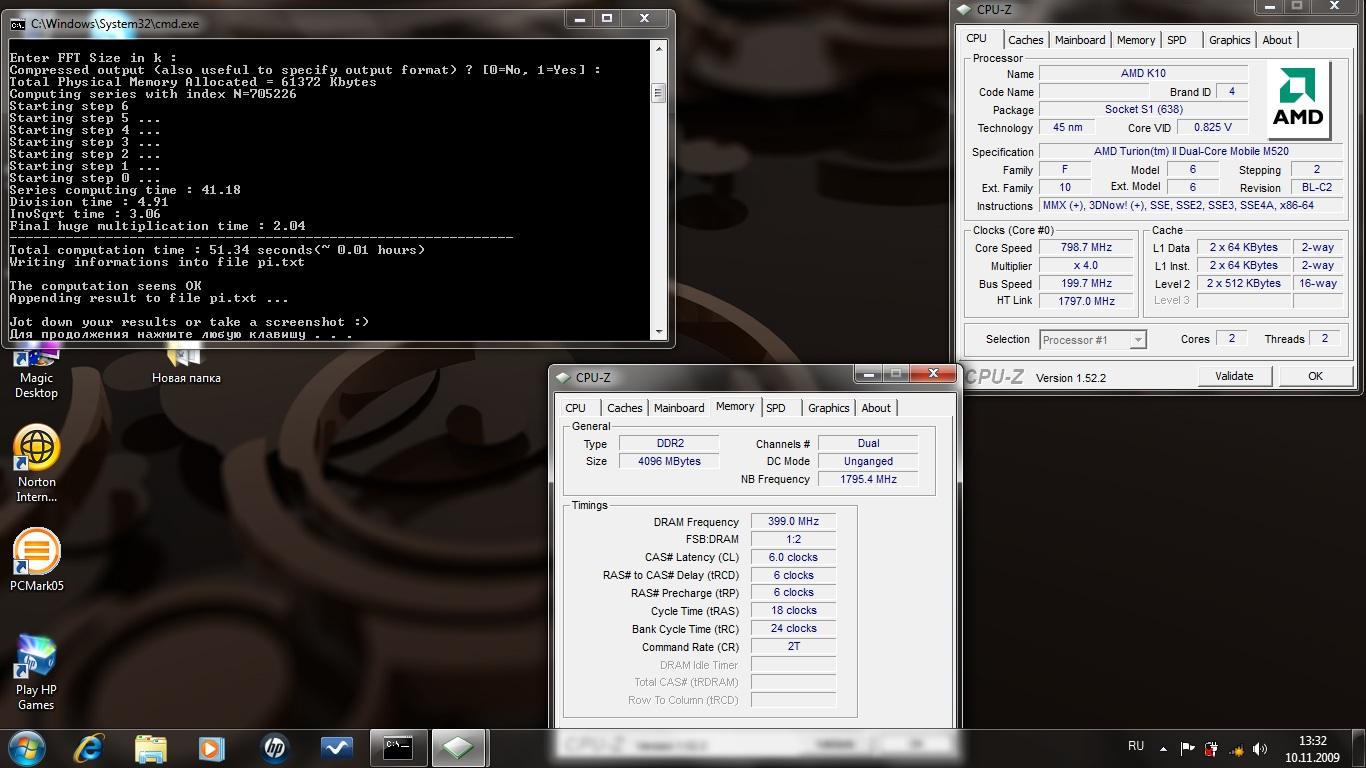
Task: Click the OK button in CPU-Z
Action: (x=1315, y=376)
